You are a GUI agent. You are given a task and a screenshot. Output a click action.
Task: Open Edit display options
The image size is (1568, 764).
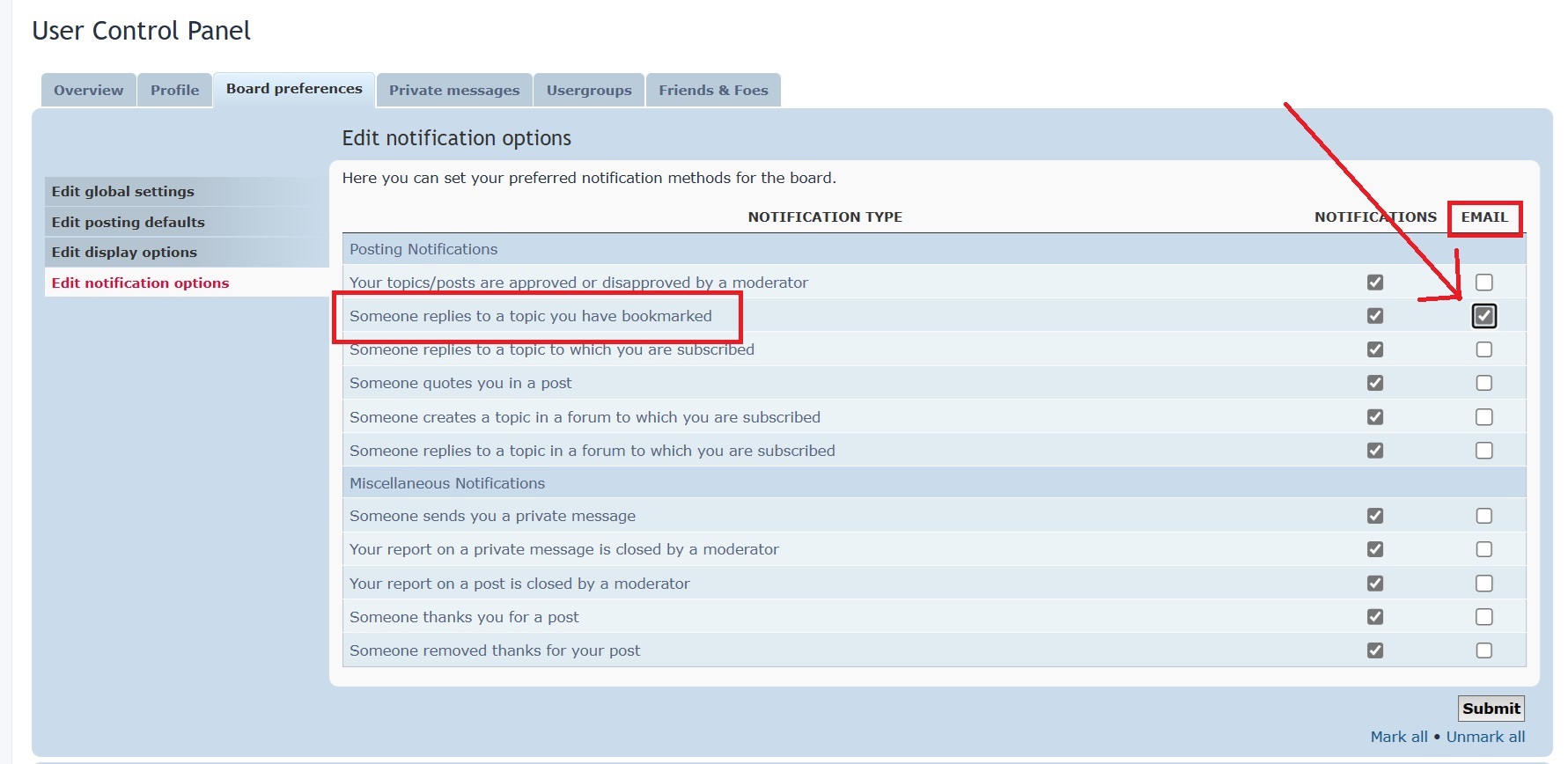click(124, 252)
